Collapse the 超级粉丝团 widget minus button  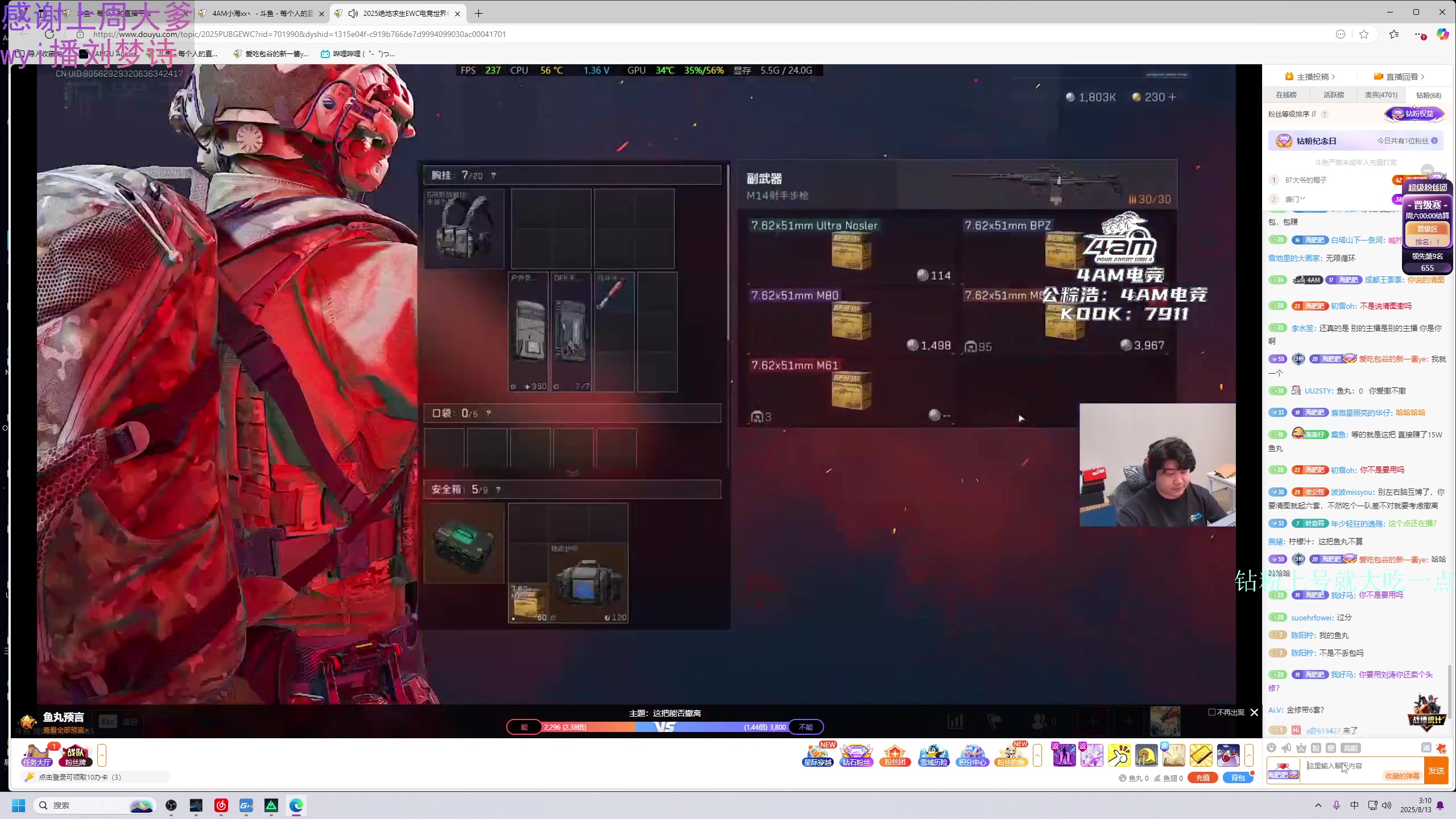(x=1428, y=170)
